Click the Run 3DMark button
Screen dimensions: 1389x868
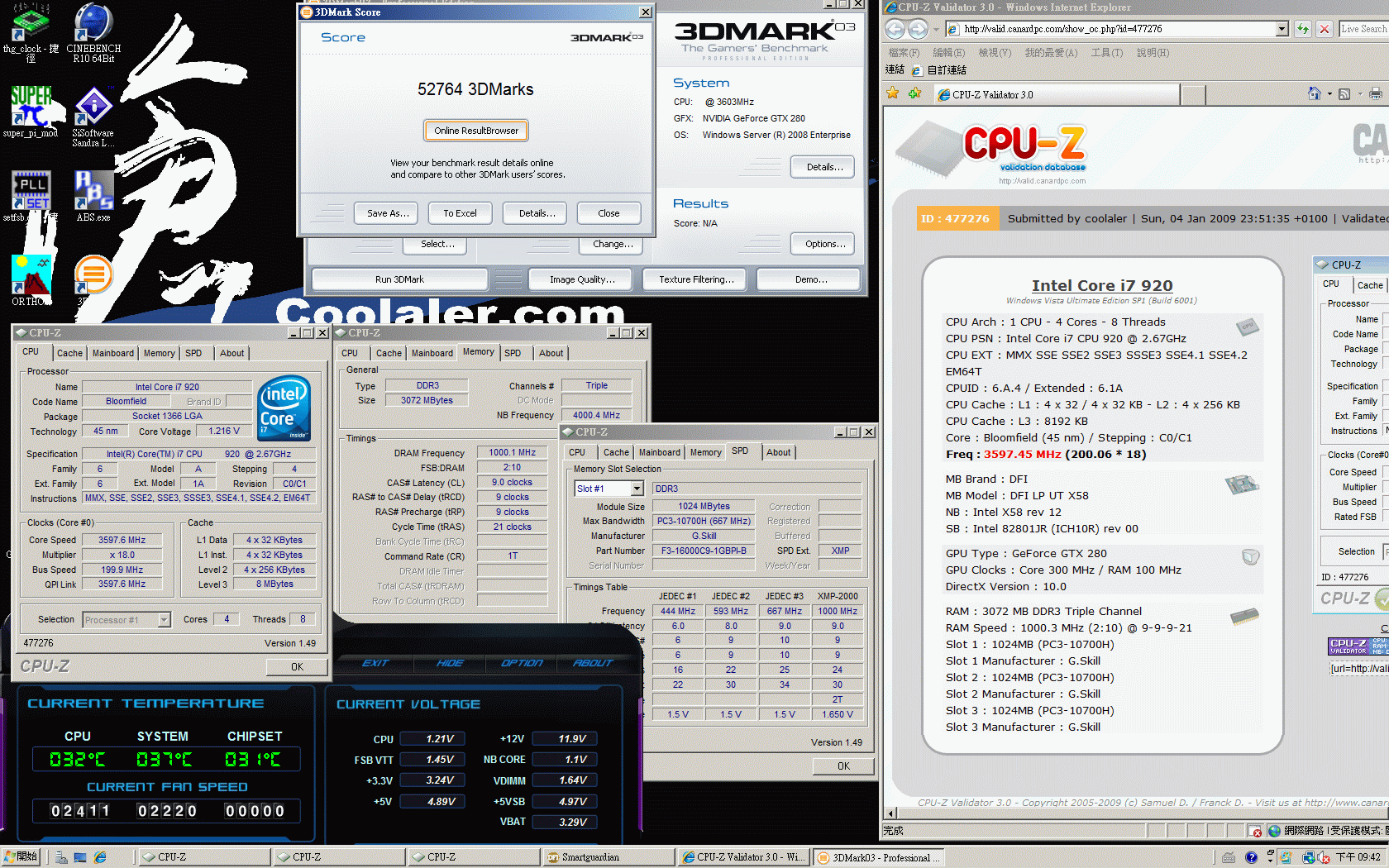click(399, 279)
